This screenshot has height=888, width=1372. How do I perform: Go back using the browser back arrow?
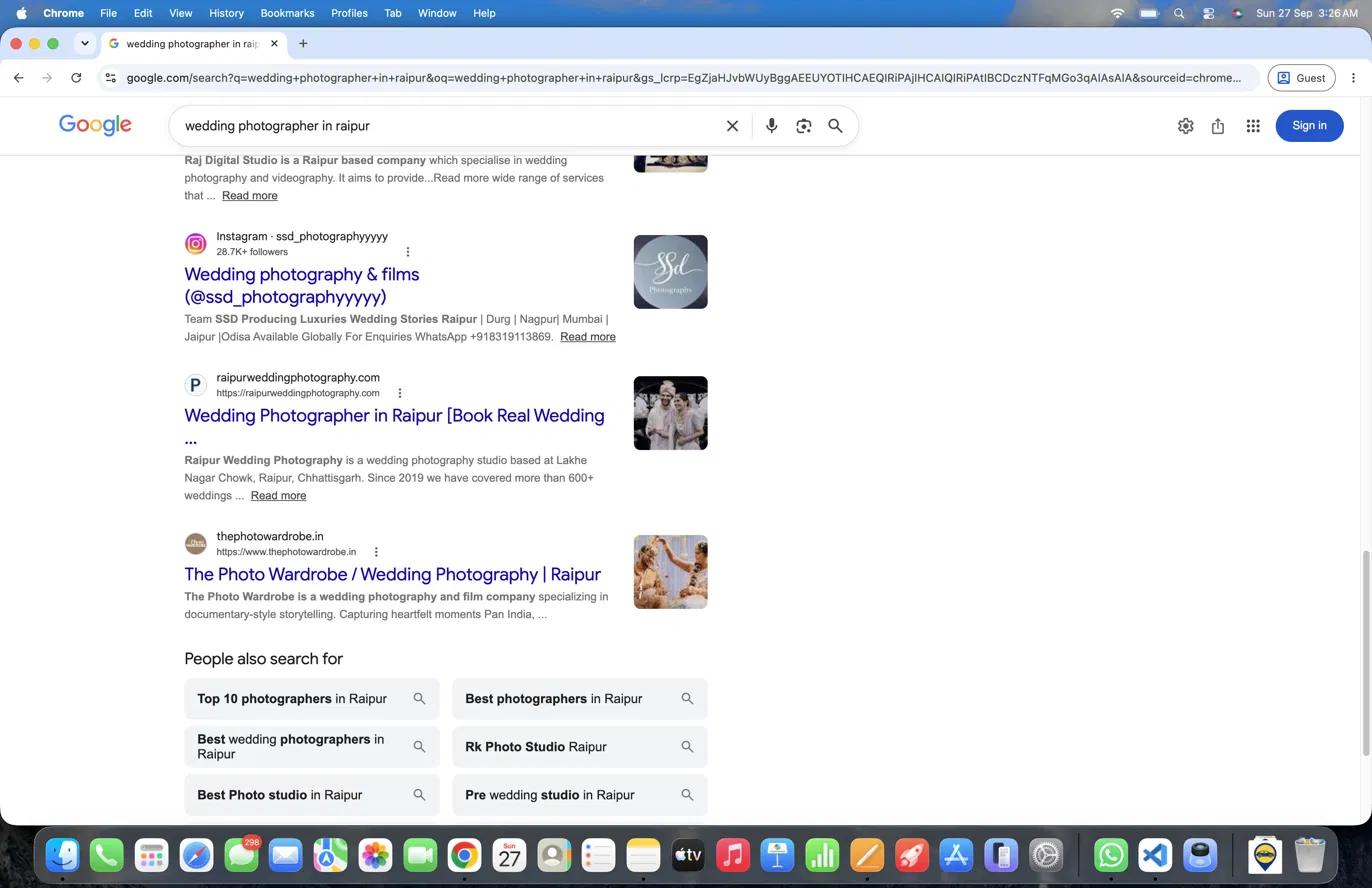(x=19, y=78)
